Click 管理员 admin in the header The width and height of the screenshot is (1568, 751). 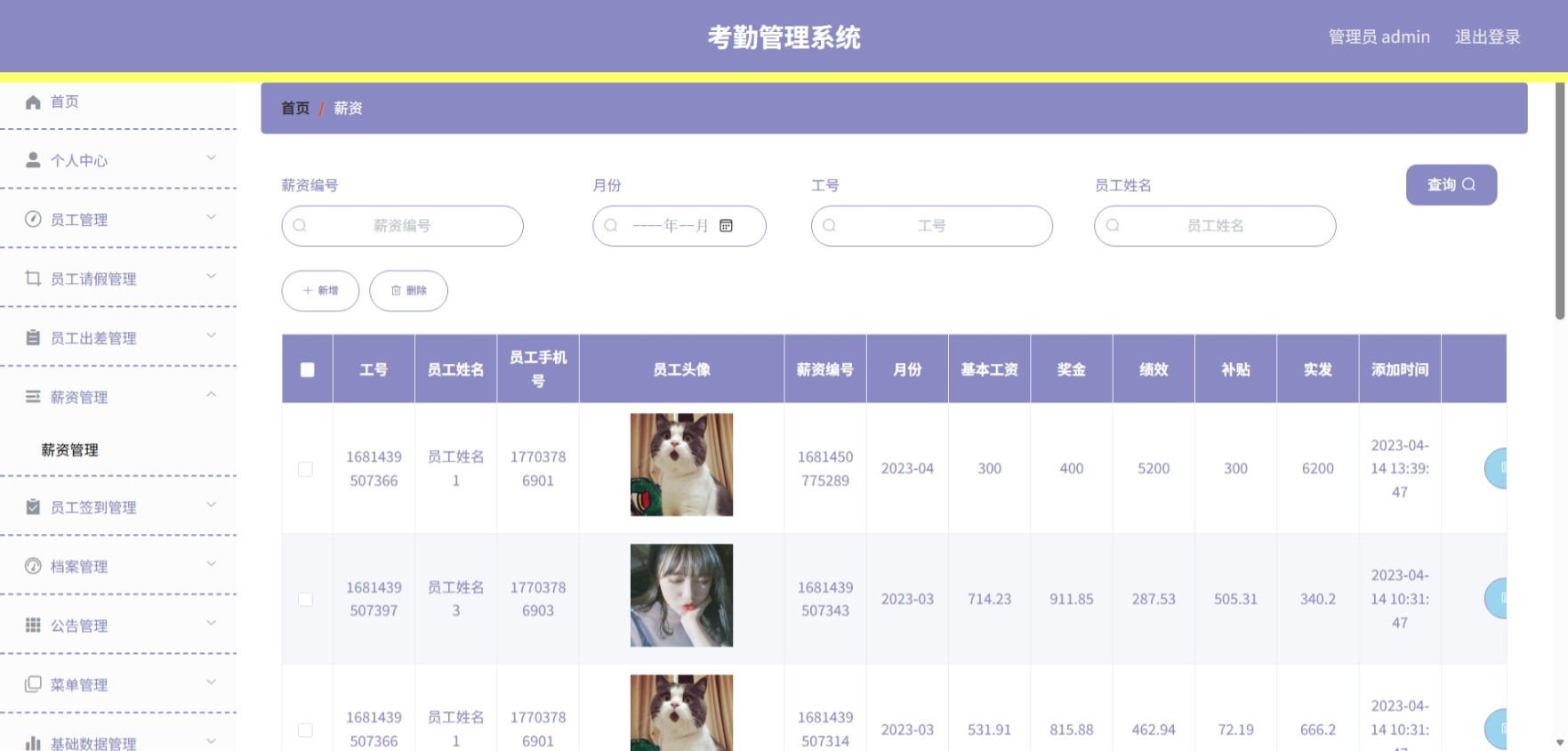coord(1379,36)
